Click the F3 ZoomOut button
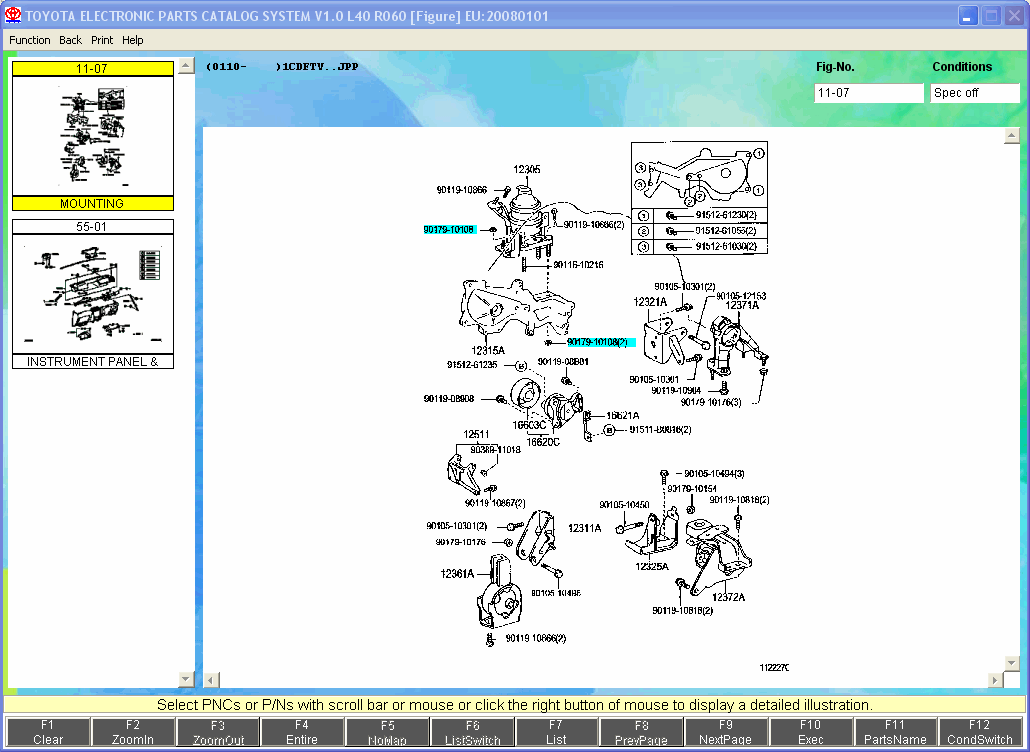1030x752 pixels. (x=217, y=732)
